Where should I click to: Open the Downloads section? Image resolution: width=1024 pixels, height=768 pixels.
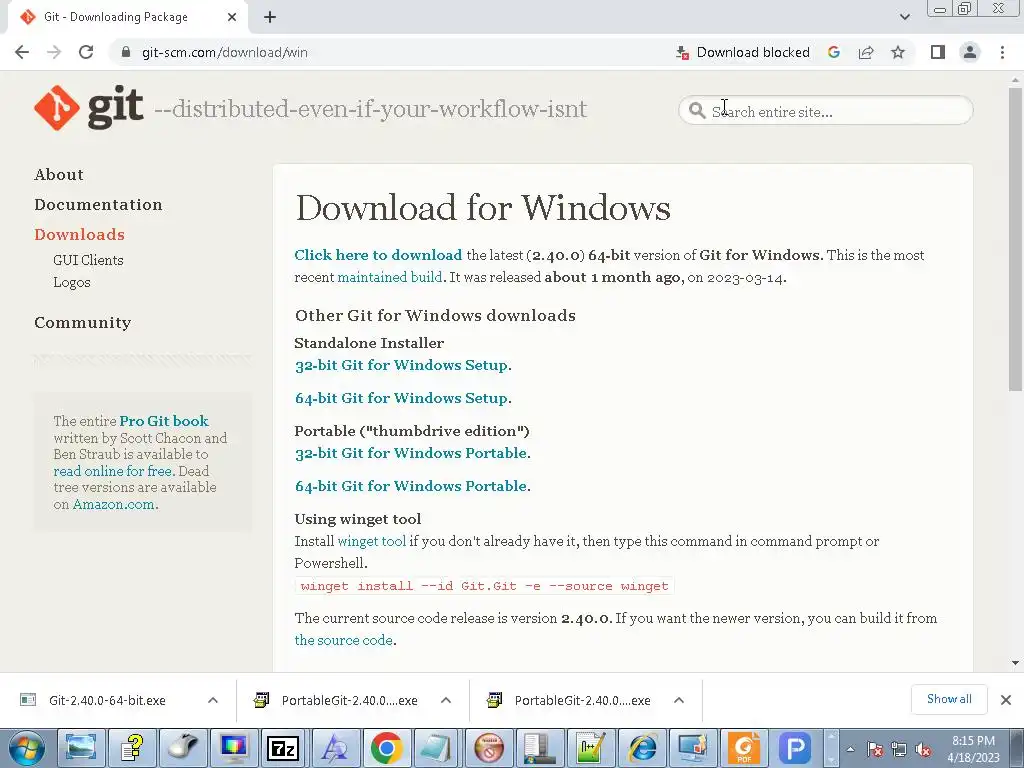pyautogui.click(x=79, y=234)
